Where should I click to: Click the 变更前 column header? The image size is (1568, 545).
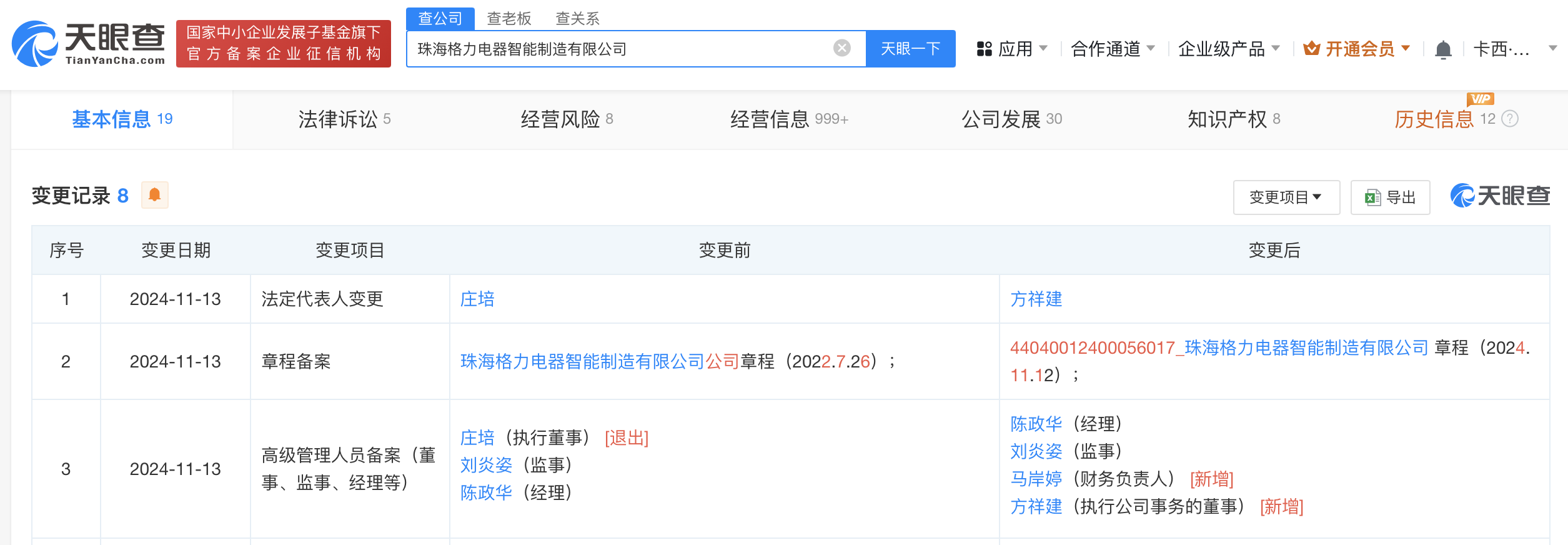pyautogui.click(x=725, y=251)
